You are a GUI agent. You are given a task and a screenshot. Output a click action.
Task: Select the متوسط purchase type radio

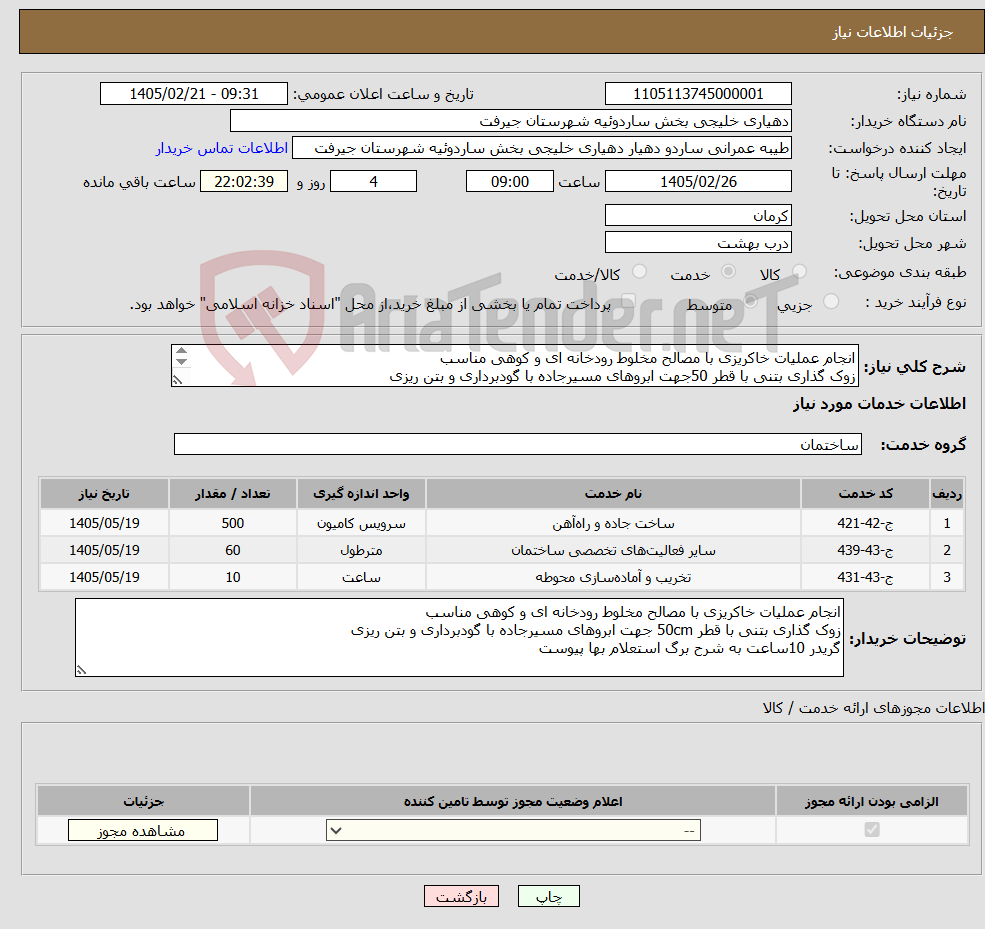(x=751, y=302)
